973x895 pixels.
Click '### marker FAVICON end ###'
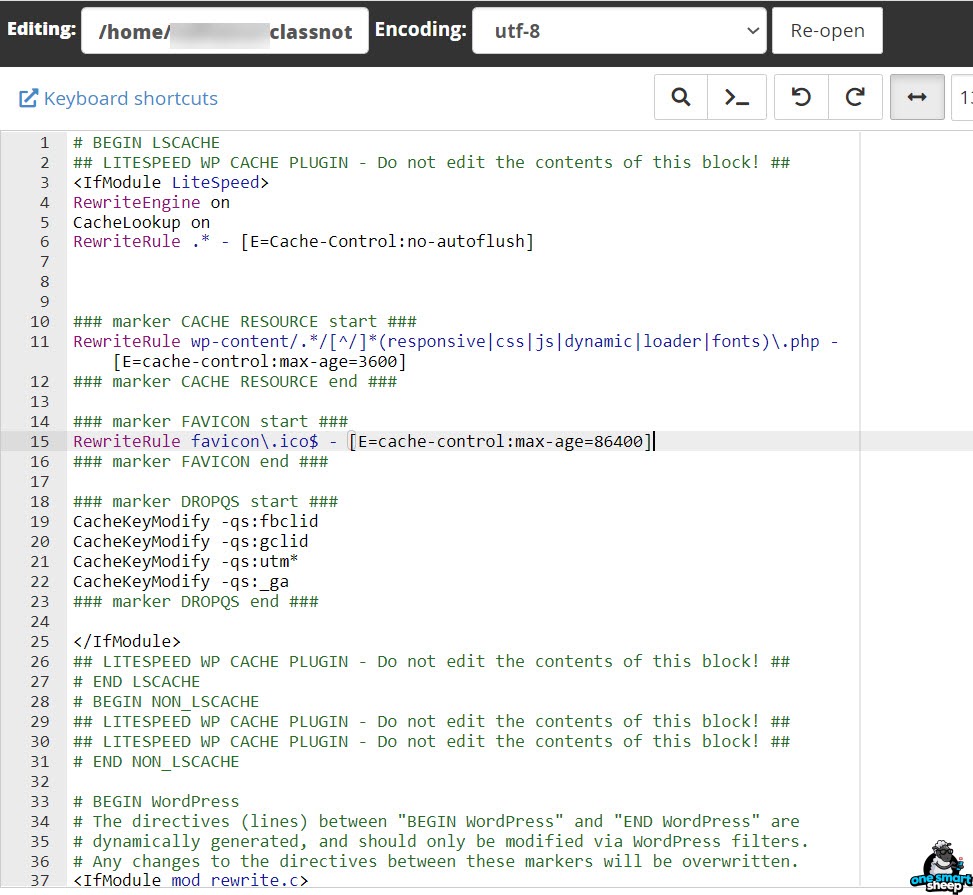point(200,461)
